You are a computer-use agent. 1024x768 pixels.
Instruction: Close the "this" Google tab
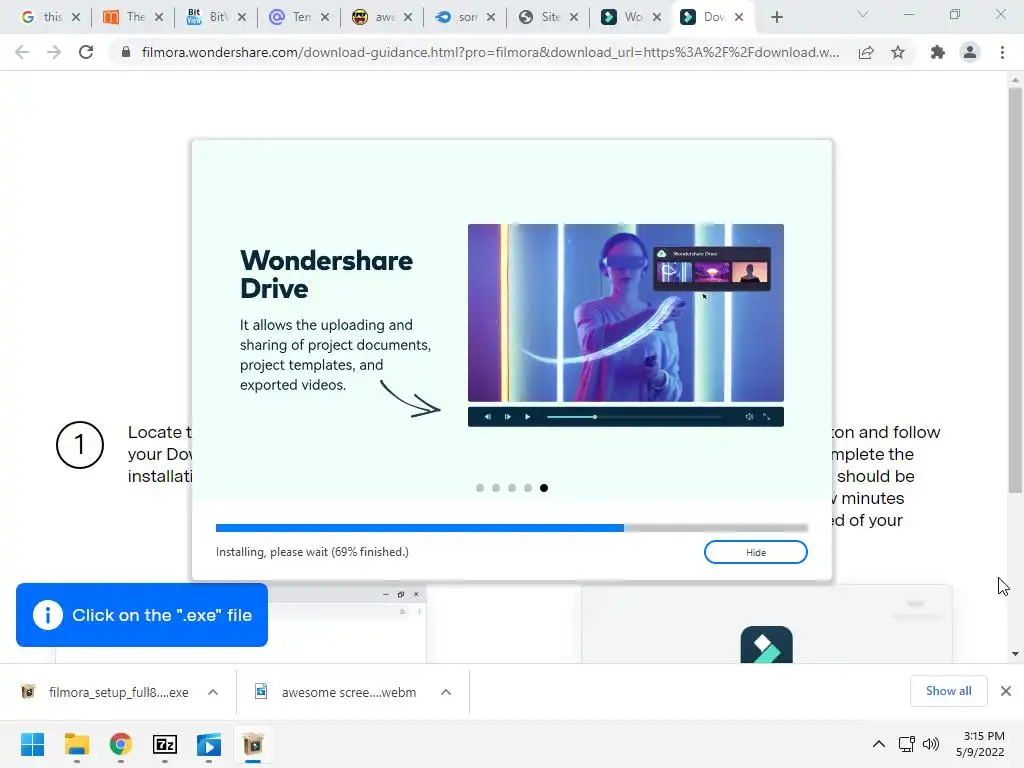[x=76, y=17]
